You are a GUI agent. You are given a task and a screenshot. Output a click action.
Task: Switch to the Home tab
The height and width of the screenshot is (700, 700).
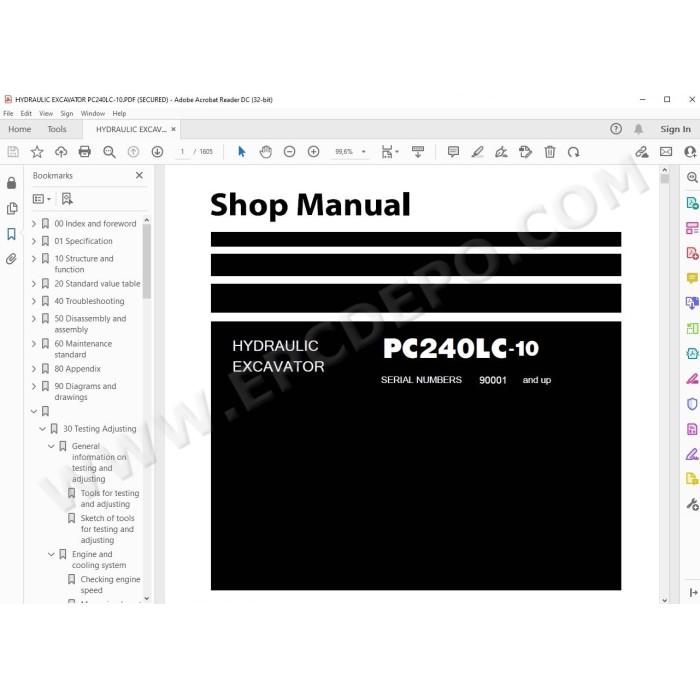20,129
